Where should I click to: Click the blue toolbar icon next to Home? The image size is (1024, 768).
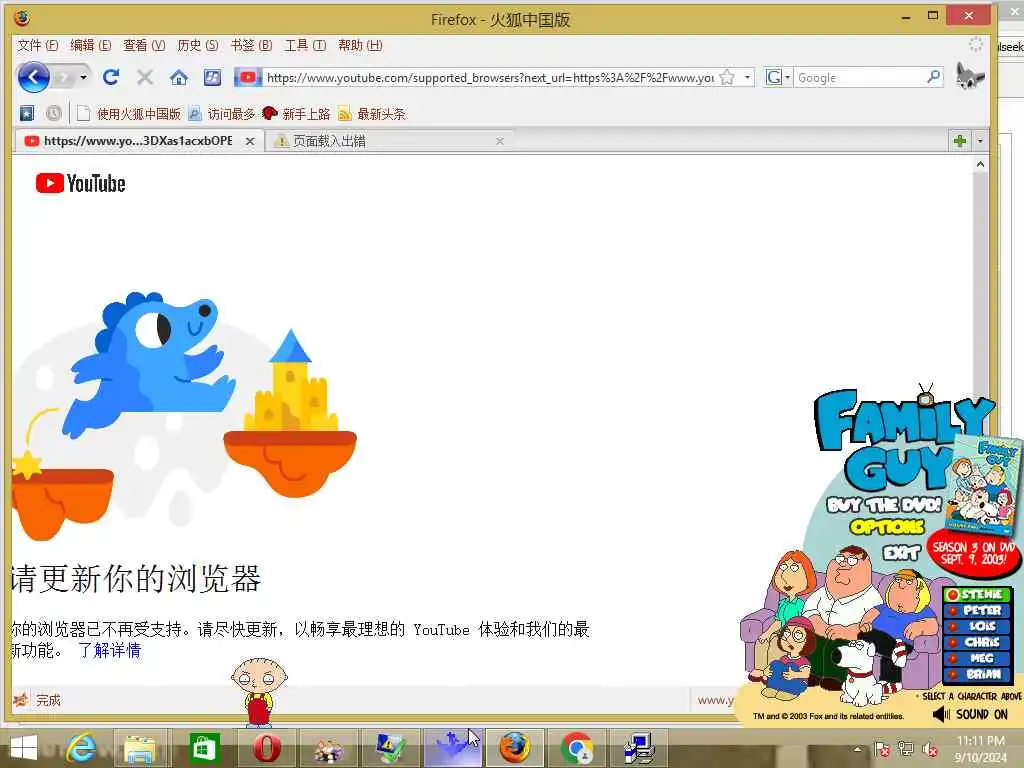(x=212, y=78)
